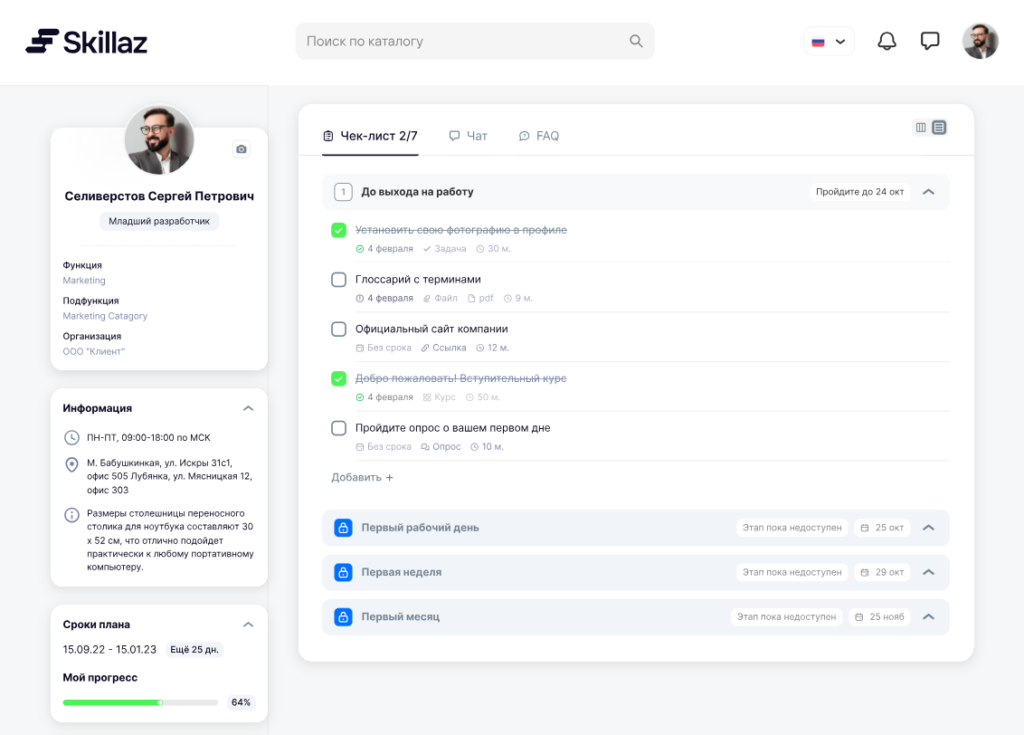Click the pdf file type label
This screenshot has width=1024, height=735.
[x=480, y=298]
